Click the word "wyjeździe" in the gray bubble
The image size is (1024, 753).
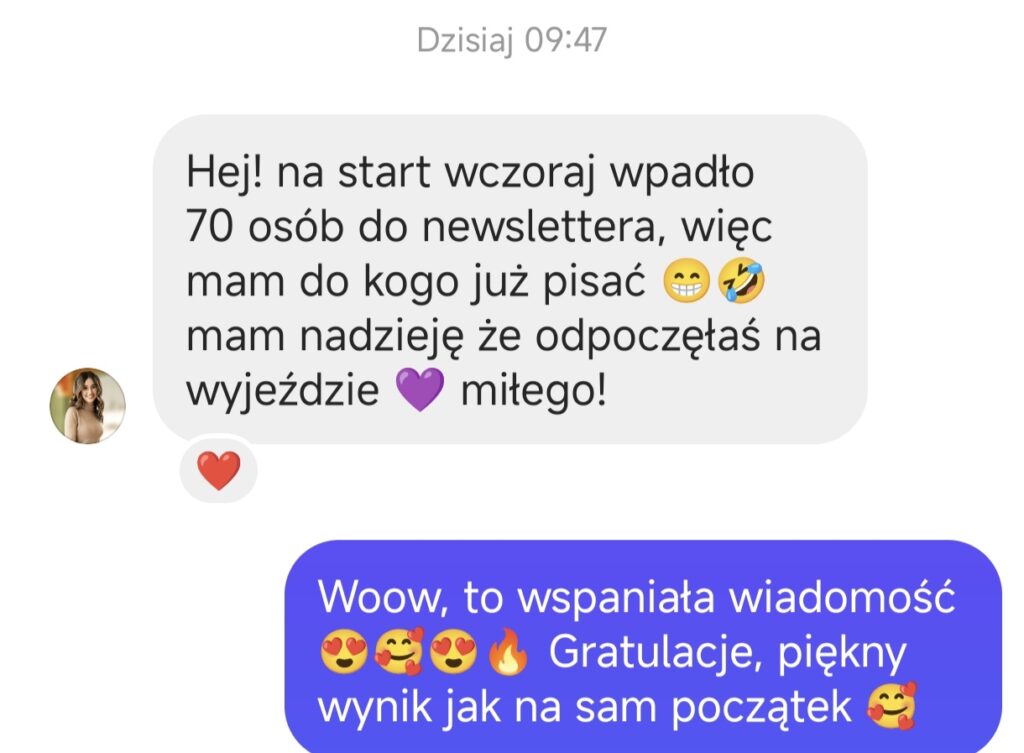coord(282,391)
